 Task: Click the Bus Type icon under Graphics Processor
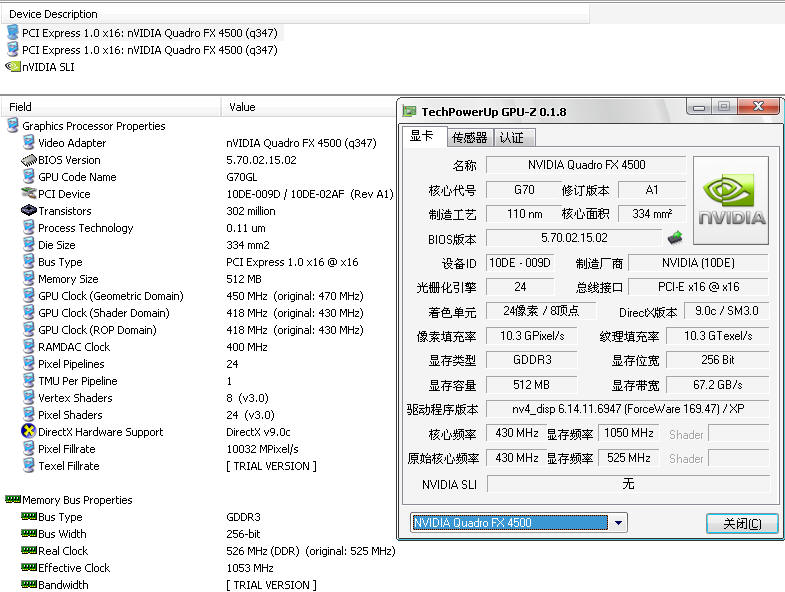coord(29,261)
